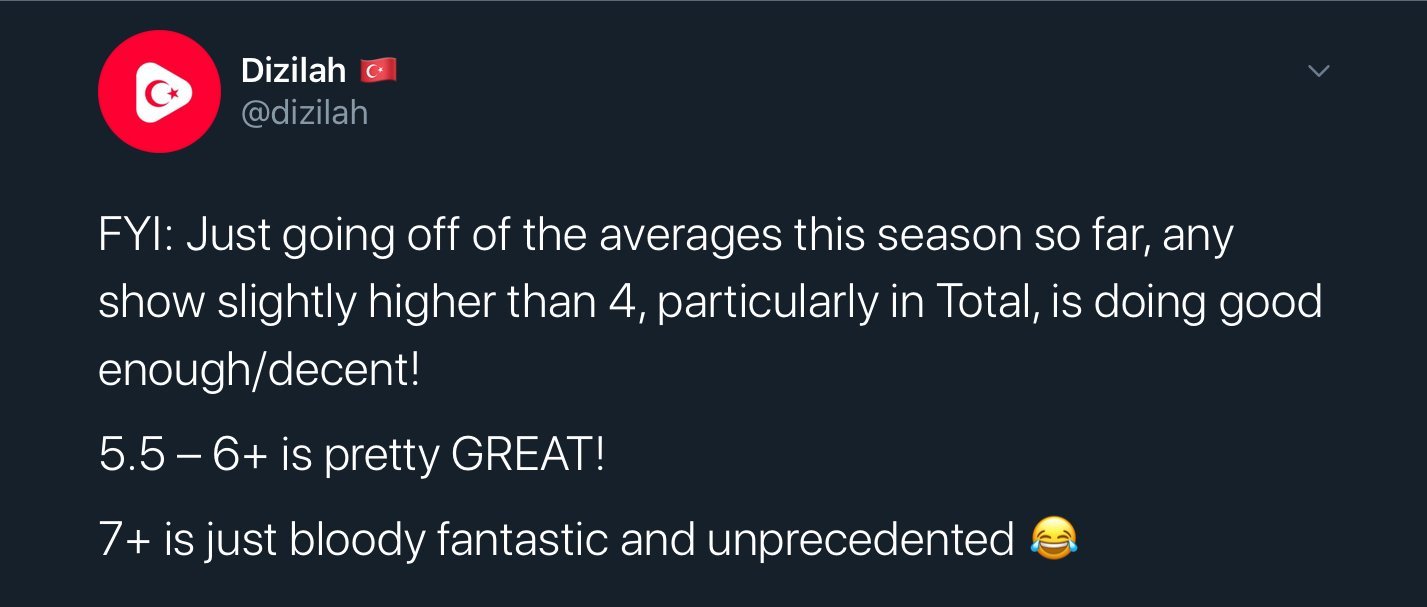Viewport: 1427px width, 607px height.
Task: Click the red crescent-star symbol inside avatar
Action: click(x=158, y=92)
